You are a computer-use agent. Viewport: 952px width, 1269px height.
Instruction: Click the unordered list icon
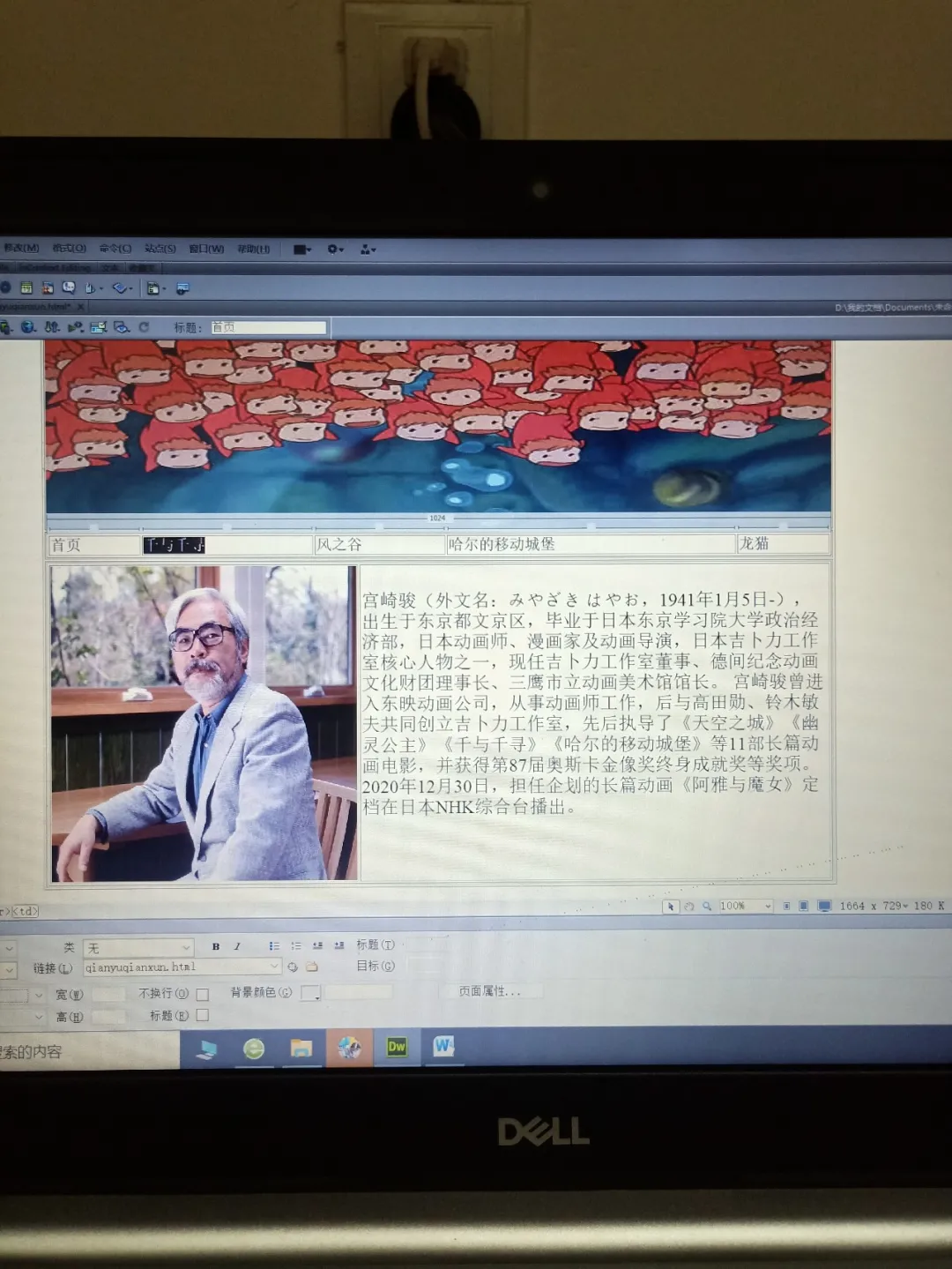point(274,946)
